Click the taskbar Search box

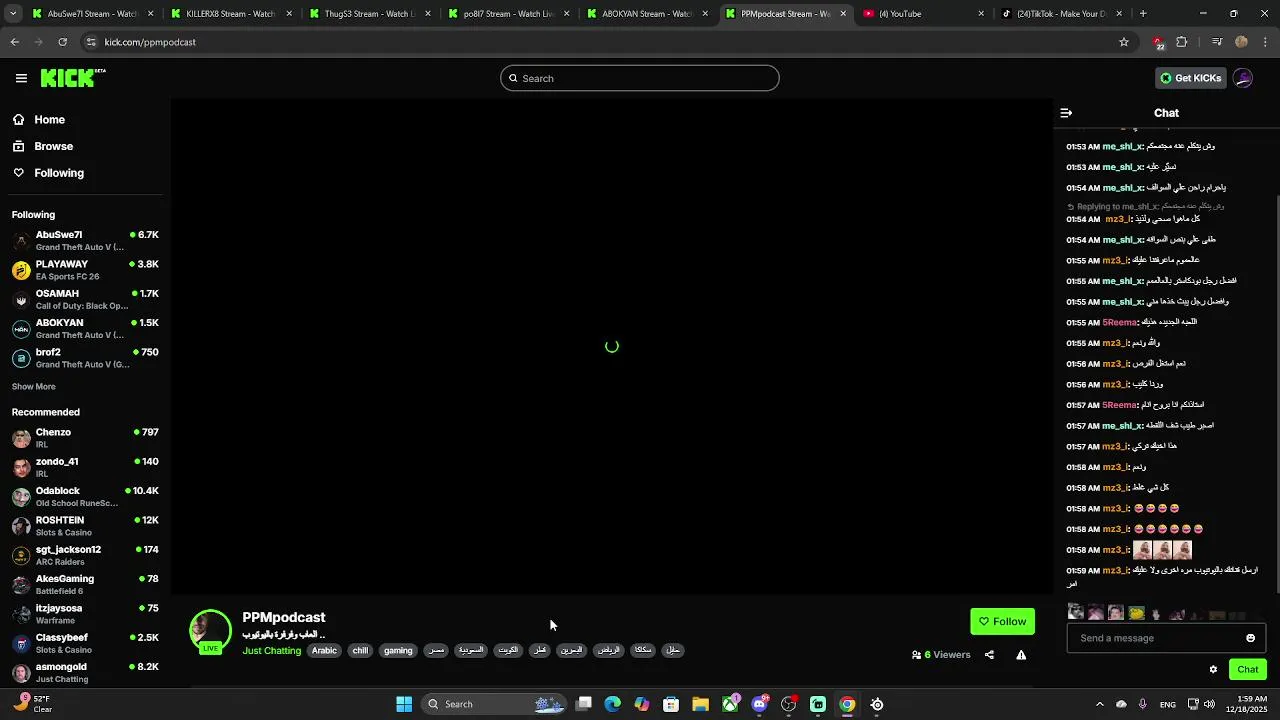(494, 704)
